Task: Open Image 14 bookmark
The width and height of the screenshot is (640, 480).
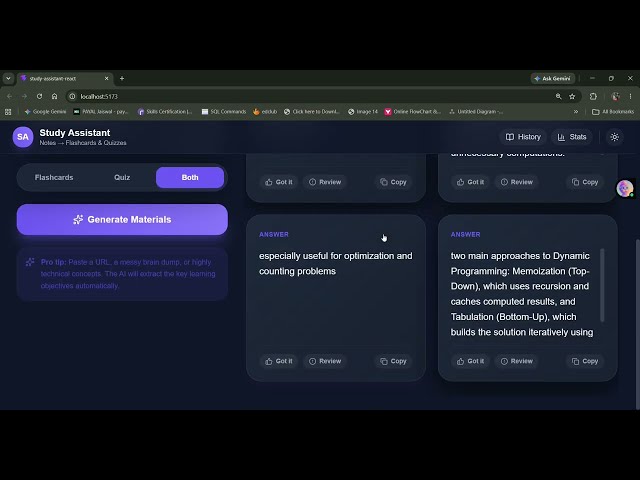Action: (363, 111)
